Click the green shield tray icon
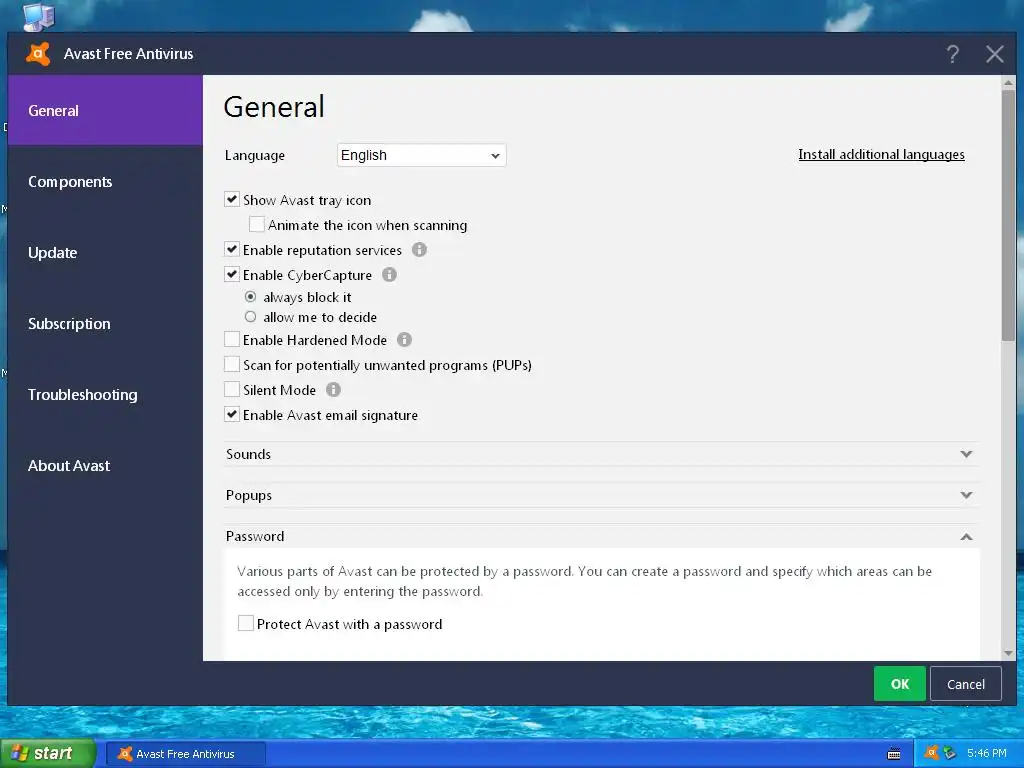This screenshot has height=768, width=1024. tap(950, 753)
